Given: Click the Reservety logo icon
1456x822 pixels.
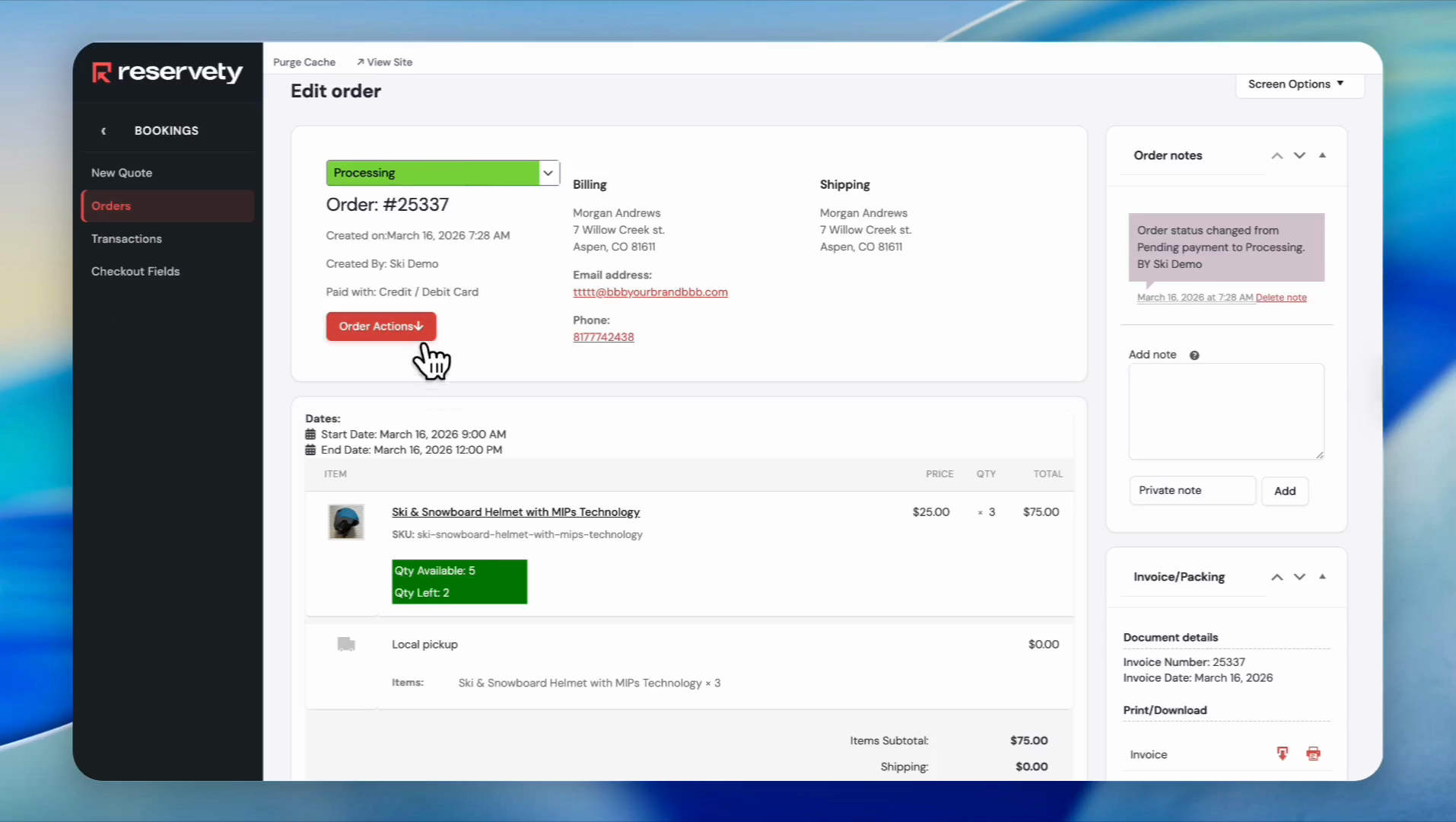Looking at the screenshot, I should [x=101, y=72].
